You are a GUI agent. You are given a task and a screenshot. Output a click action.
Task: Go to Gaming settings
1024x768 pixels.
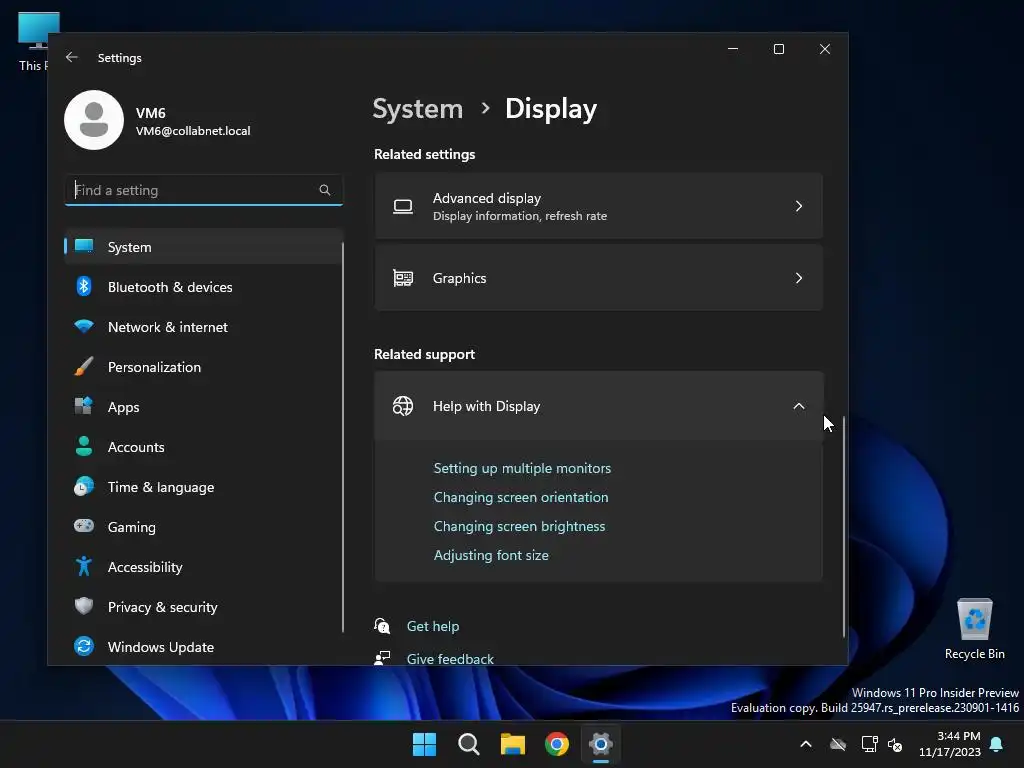(204, 526)
